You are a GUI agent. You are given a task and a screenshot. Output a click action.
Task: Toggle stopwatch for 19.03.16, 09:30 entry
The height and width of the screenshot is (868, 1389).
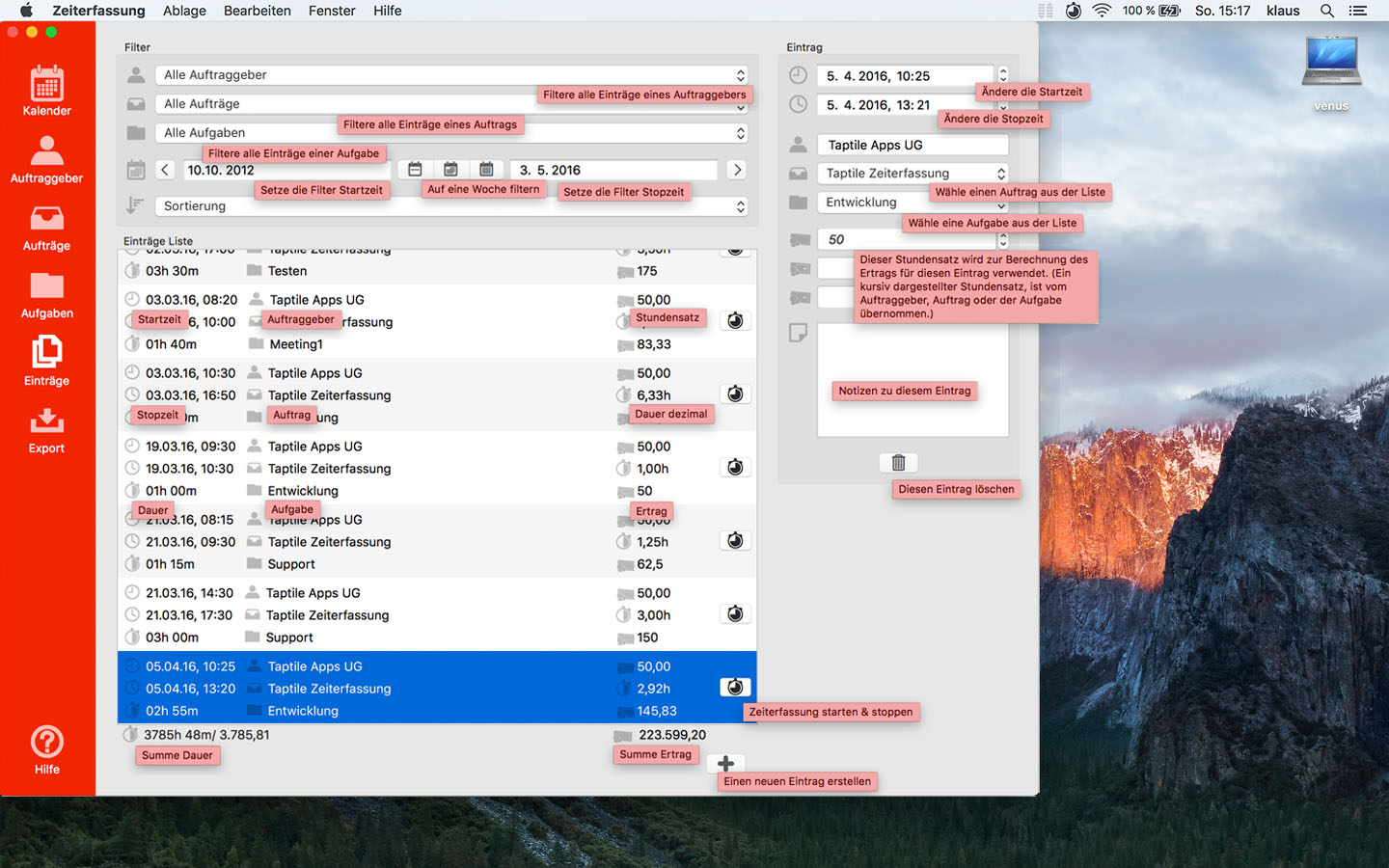(735, 468)
